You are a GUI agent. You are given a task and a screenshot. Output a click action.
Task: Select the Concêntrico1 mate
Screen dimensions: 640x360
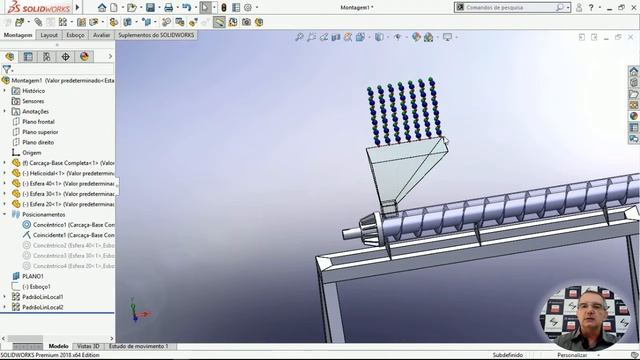click(x=73, y=224)
